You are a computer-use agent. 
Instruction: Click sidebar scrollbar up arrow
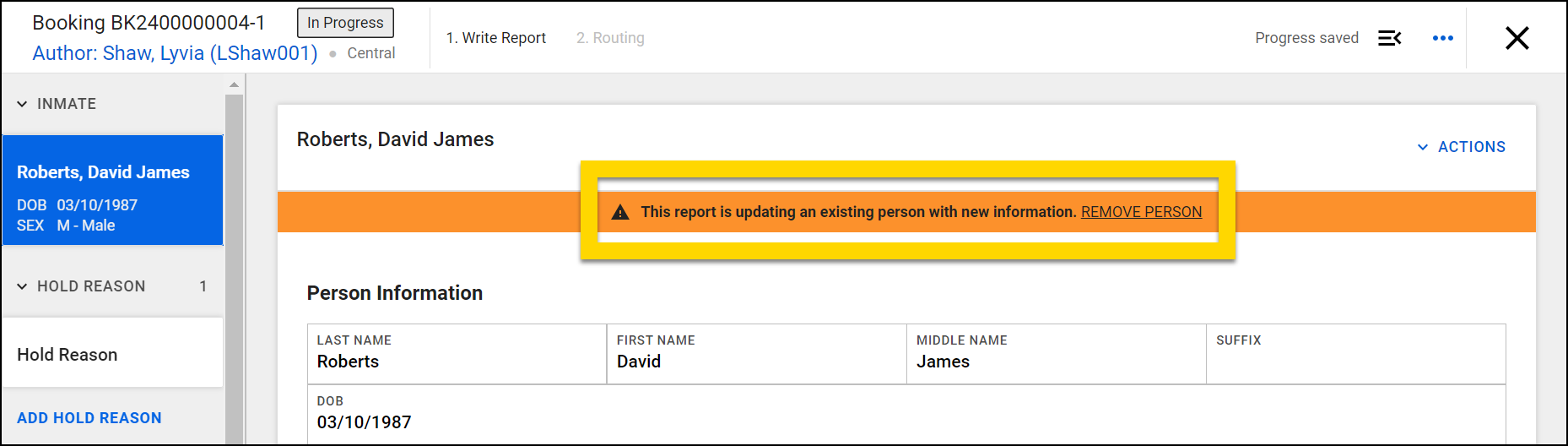pos(234,84)
